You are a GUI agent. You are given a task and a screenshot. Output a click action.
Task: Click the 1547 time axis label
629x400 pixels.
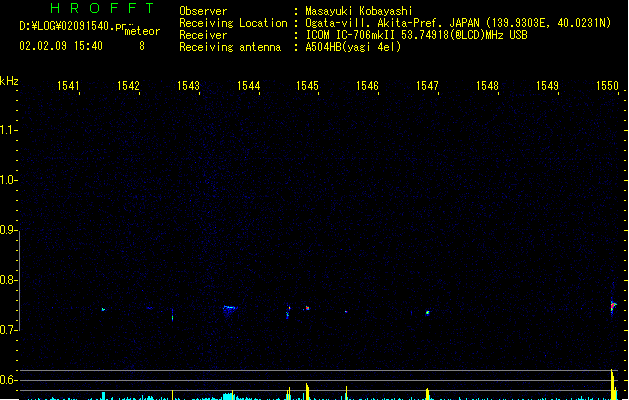tap(427, 85)
